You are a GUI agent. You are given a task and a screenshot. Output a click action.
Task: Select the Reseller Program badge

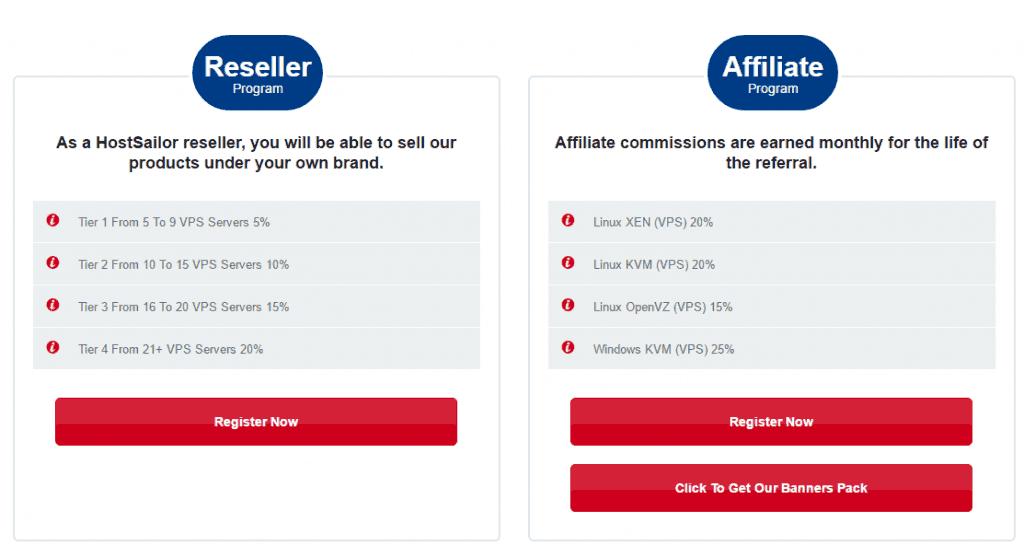pyautogui.click(x=257, y=73)
